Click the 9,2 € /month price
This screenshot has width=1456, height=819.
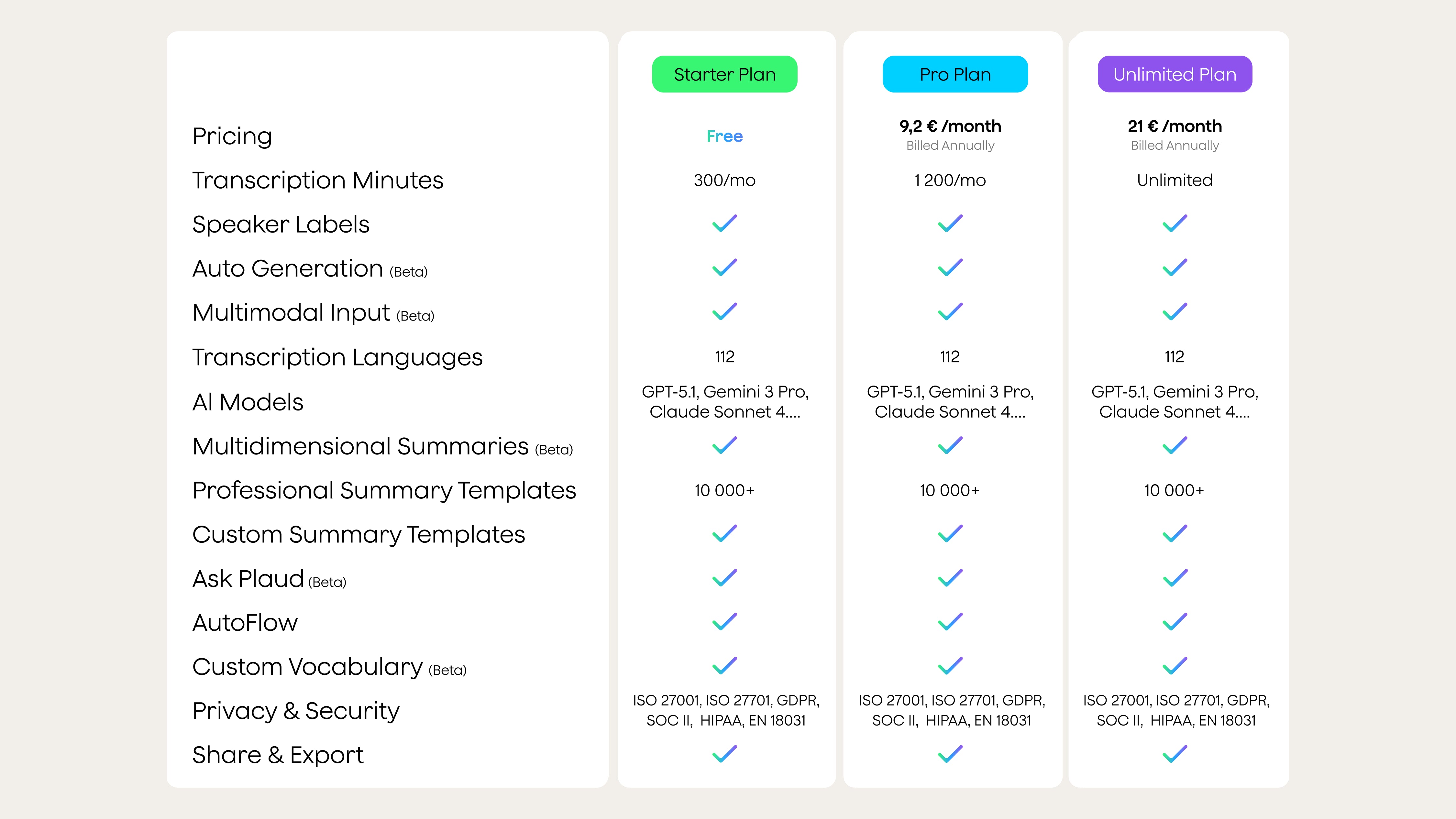pyautogui.click(x=950, y=126)
